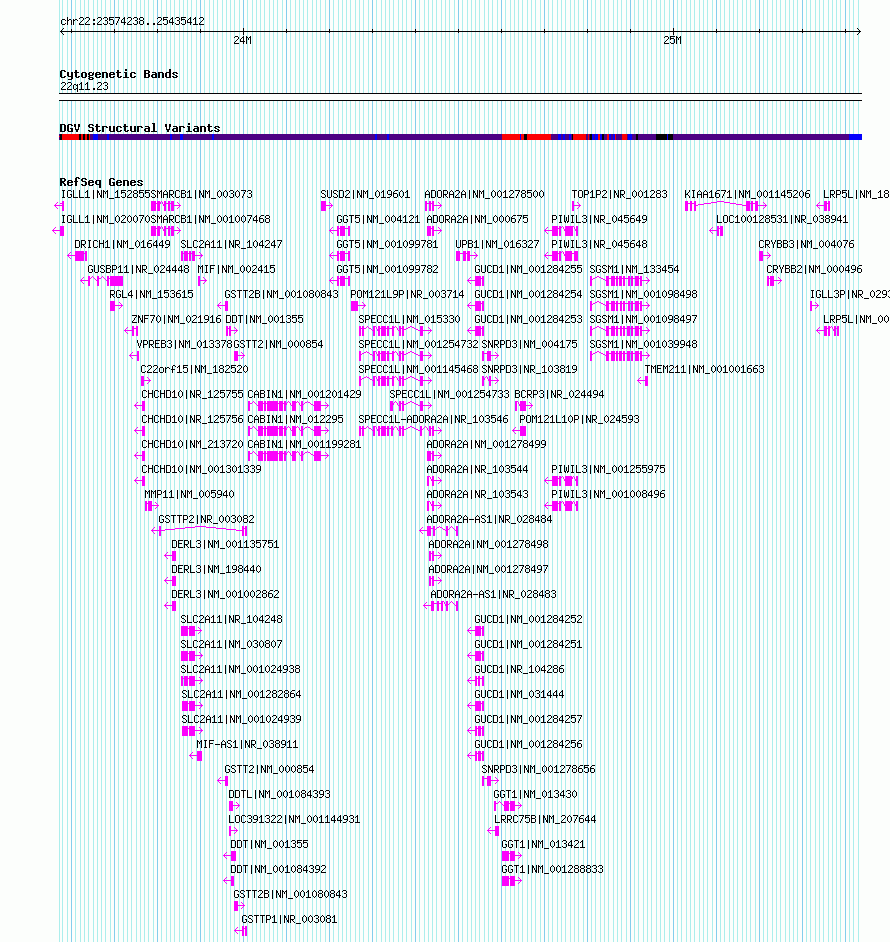This screenshot has width=890, height=942.
Task: Click the VPREB3|NM_013378 gene label
Action: [x=184, y=344]
